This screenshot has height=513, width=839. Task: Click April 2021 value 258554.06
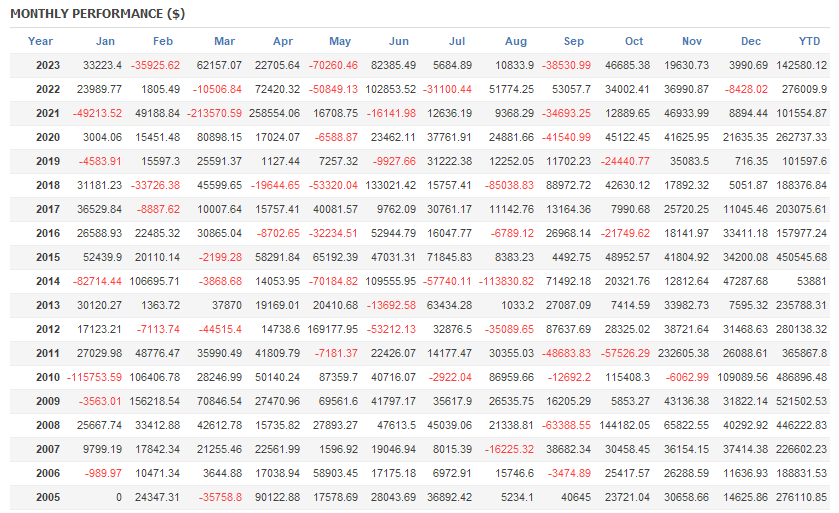point(273,113)
